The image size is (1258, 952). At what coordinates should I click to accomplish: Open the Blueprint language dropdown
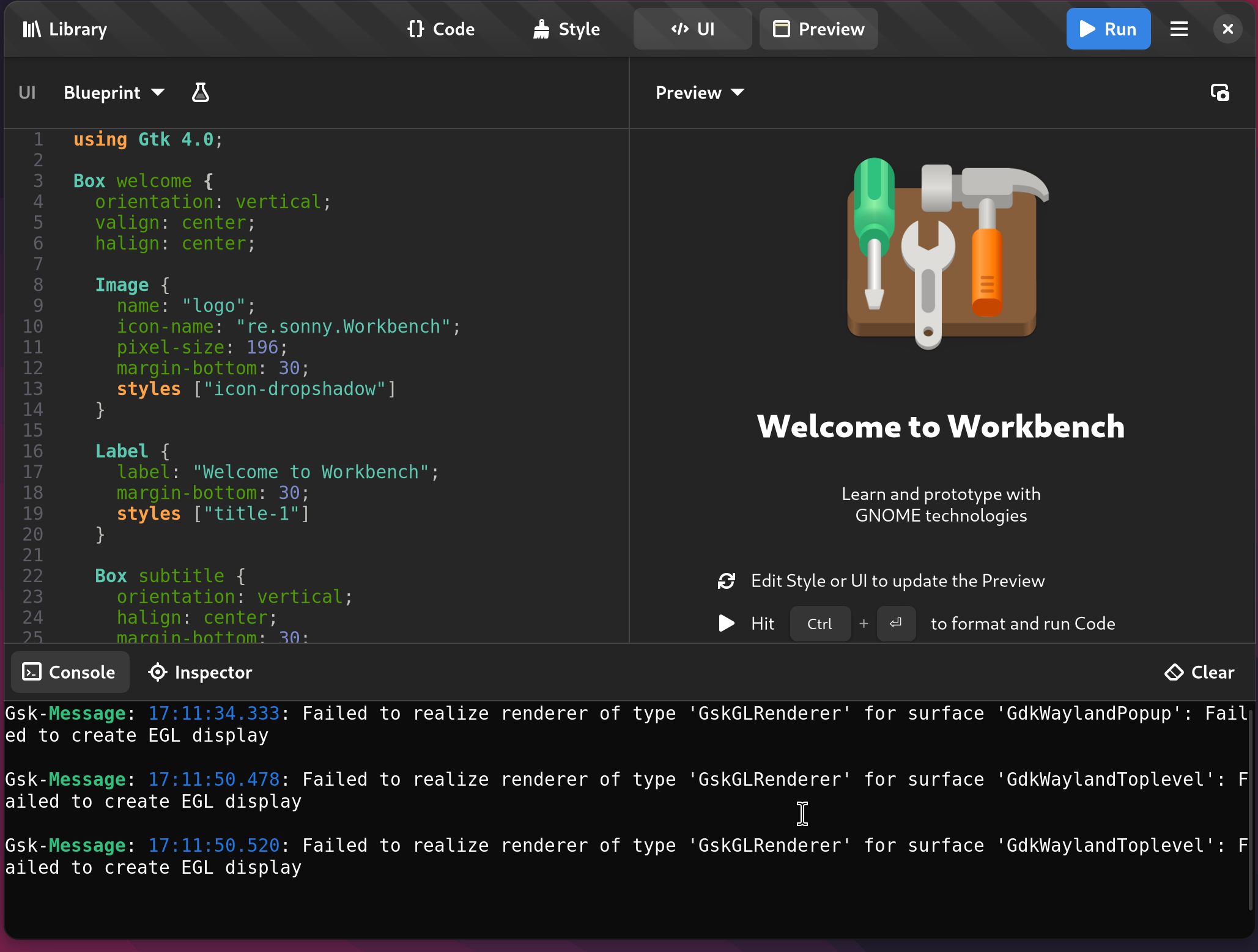(x=114, y=92)
